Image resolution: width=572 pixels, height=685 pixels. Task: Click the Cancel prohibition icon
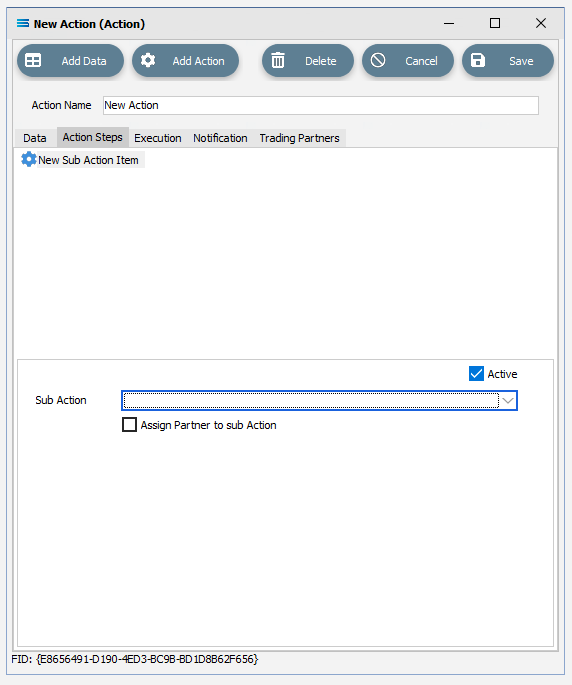pos(378,60)
